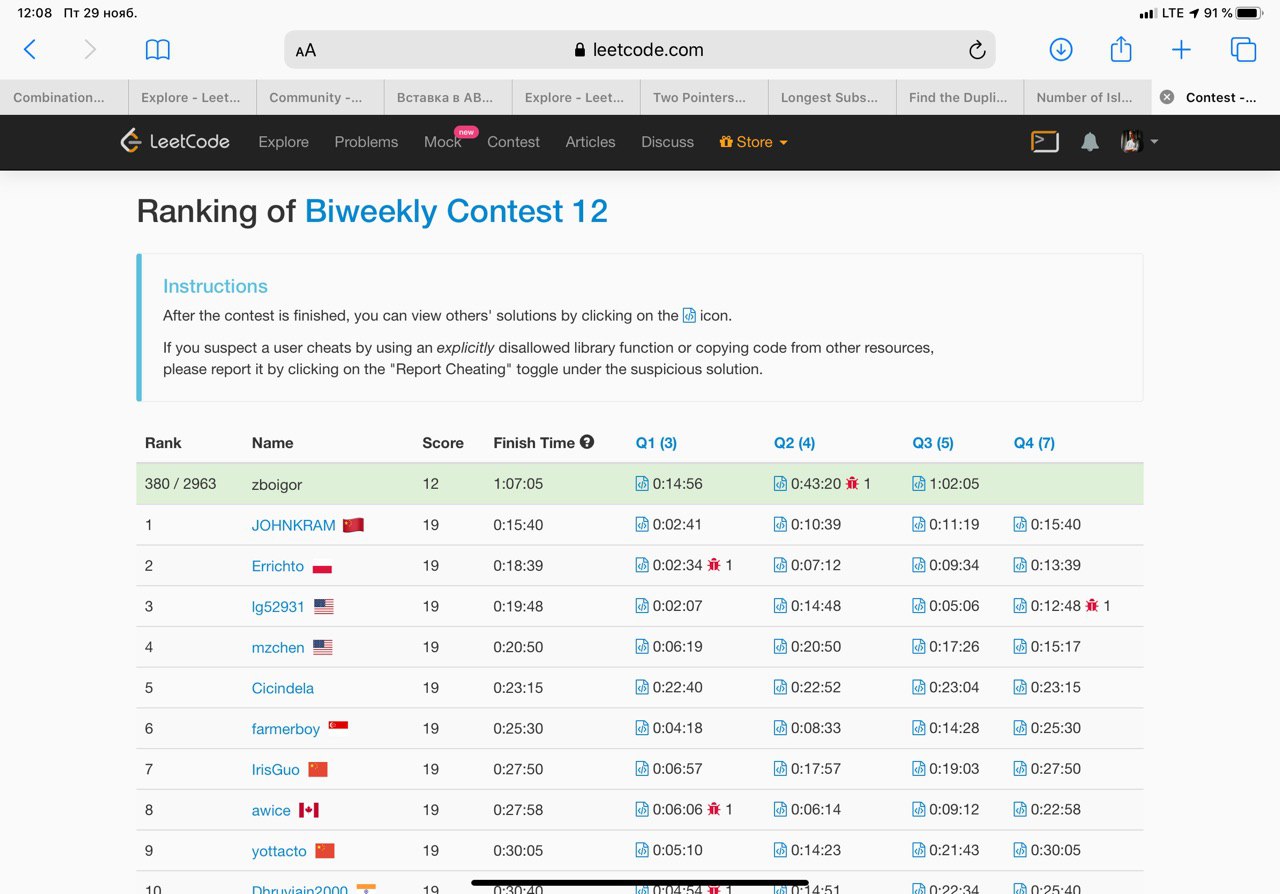View JOHNKRAM's Q1 solution code icon
1280x894 pixels.
tap(642, 524)
